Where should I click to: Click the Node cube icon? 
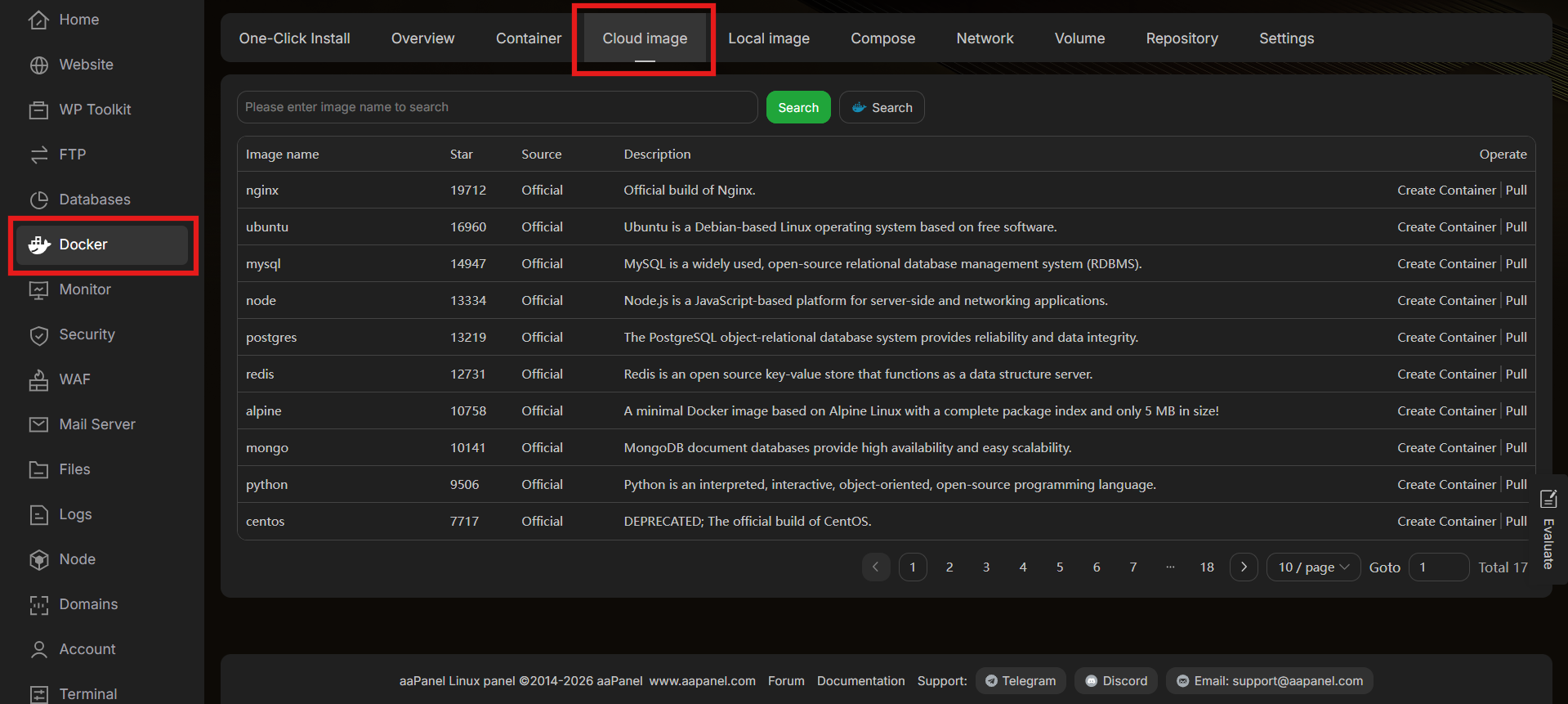pos(38,559)
